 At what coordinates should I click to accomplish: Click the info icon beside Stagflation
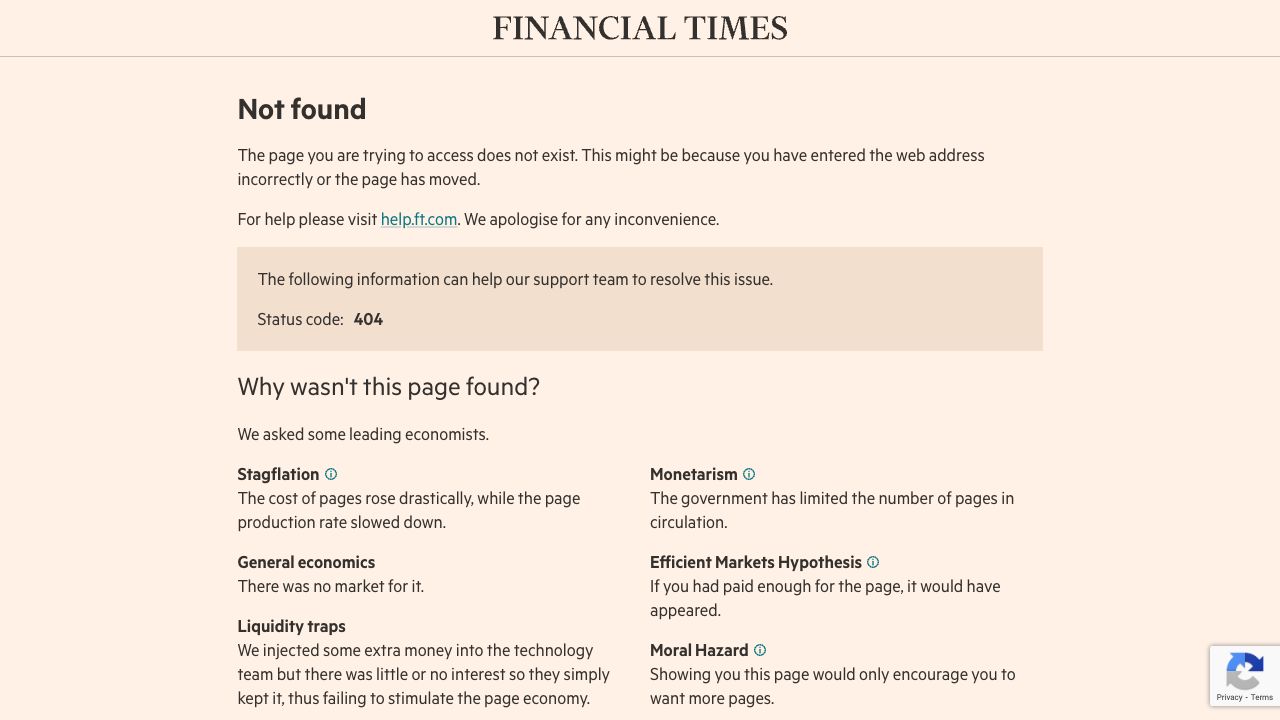tap(331, 474)
